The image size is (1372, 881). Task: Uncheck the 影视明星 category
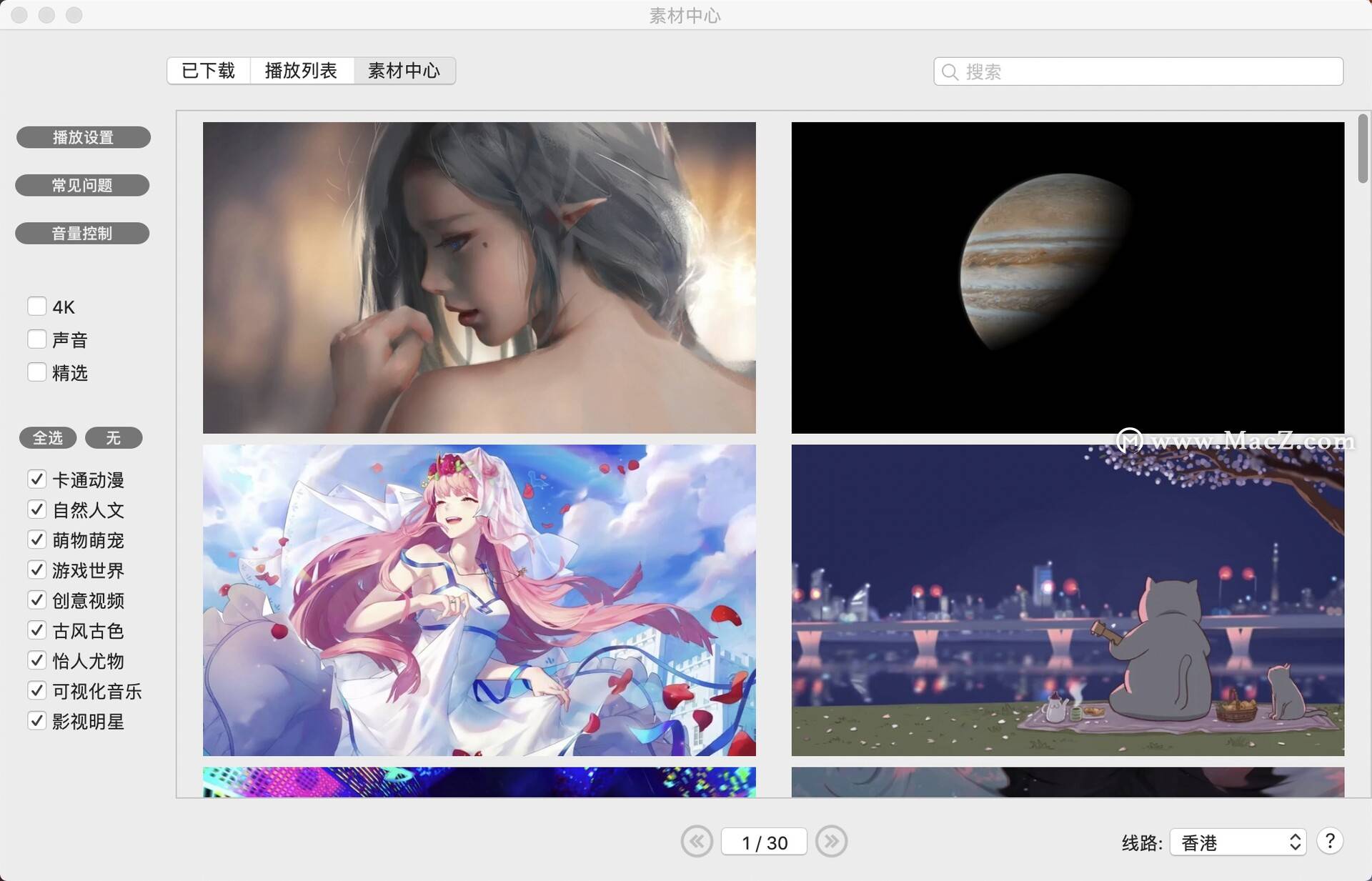point(36,721)
